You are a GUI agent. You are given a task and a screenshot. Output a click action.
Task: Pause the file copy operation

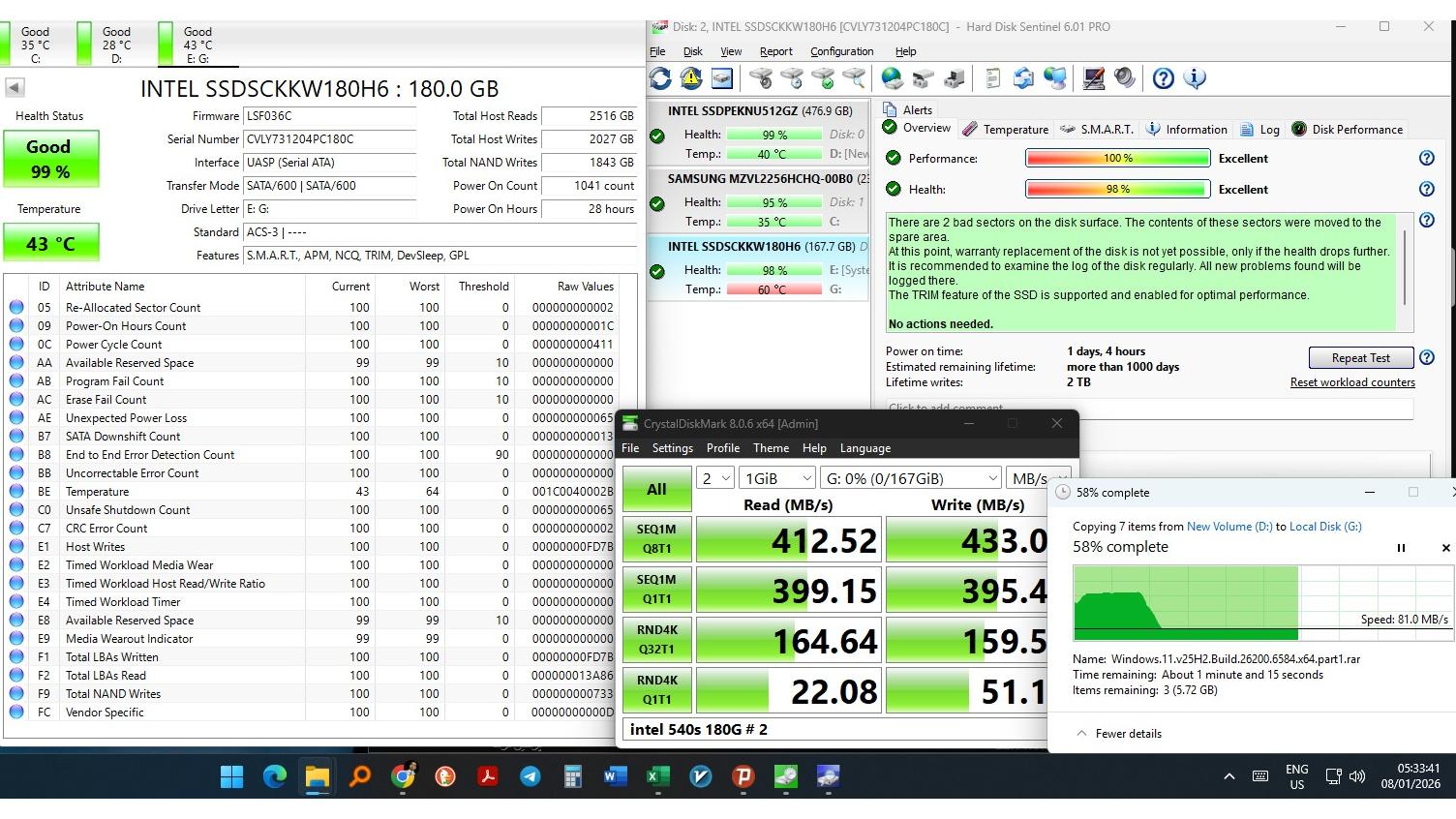tap(1400, 548)
